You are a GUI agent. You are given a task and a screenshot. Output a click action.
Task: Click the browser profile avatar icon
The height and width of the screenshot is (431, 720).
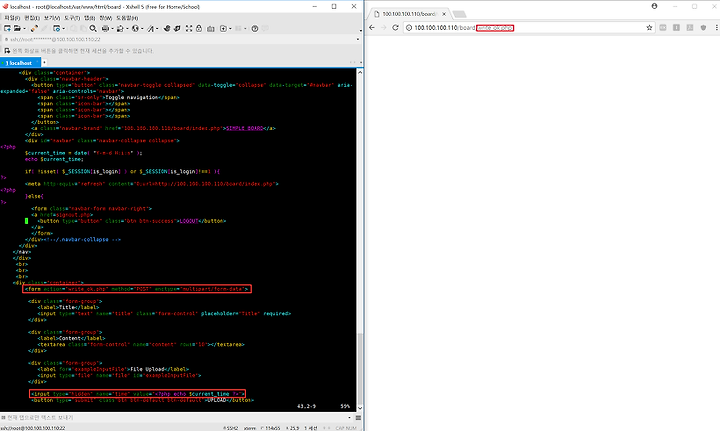tap(654, 6)
